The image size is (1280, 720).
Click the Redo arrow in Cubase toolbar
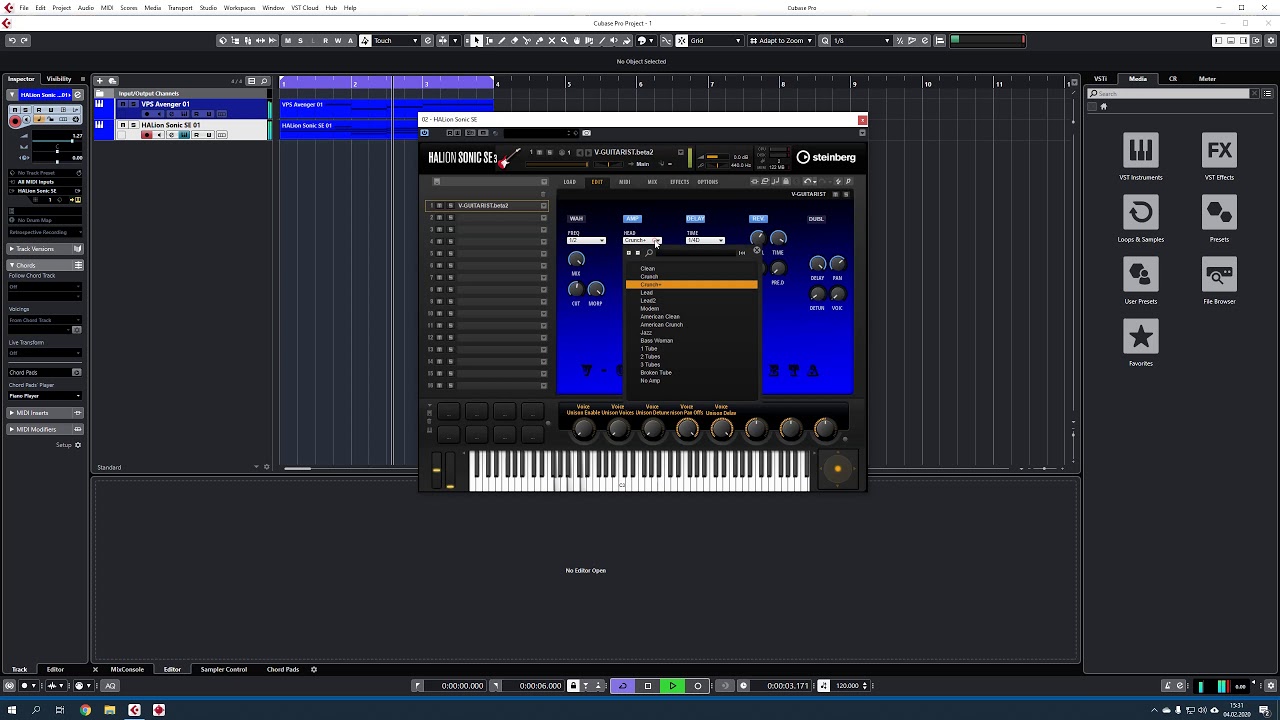pyautogui.click(x=24, y=40)
